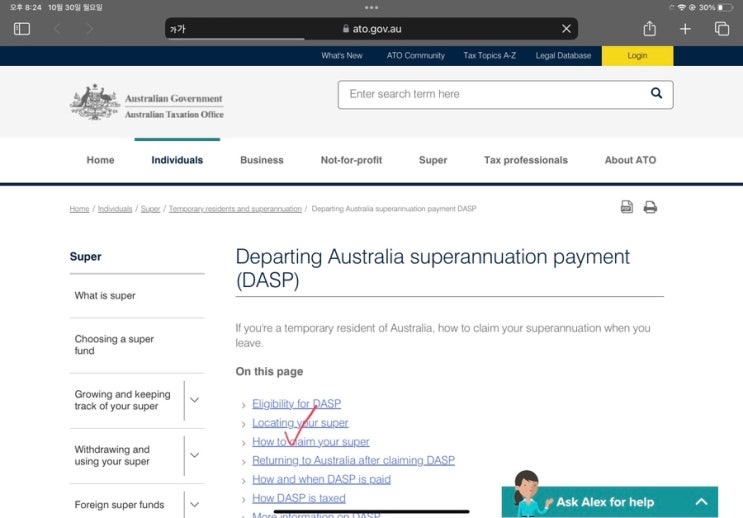Open 'What is super' sidebar item
This screenshot has height=518, width=743.
(105, 295)
